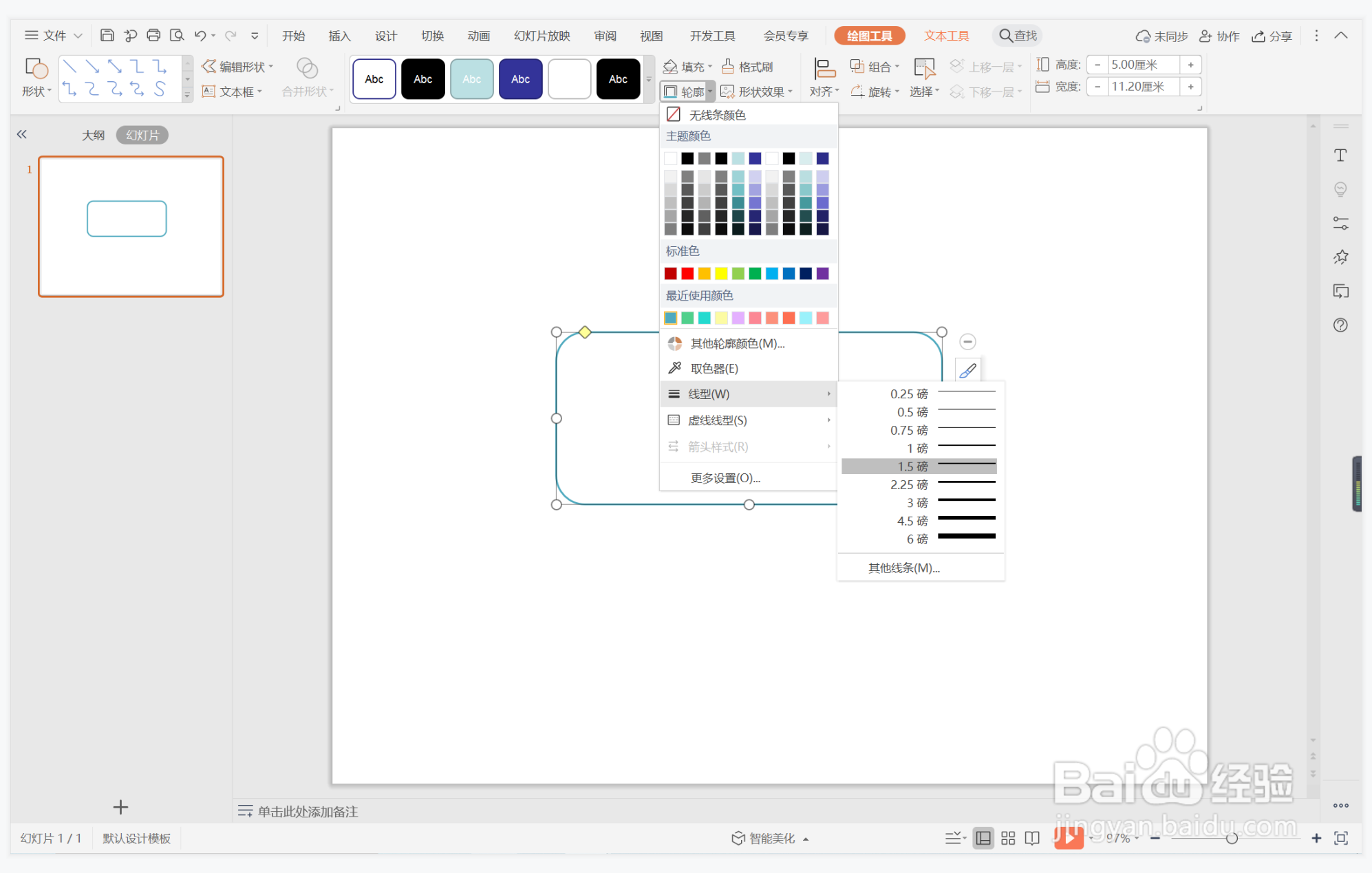Select No Line Color (无线条颜色) option

748,115
